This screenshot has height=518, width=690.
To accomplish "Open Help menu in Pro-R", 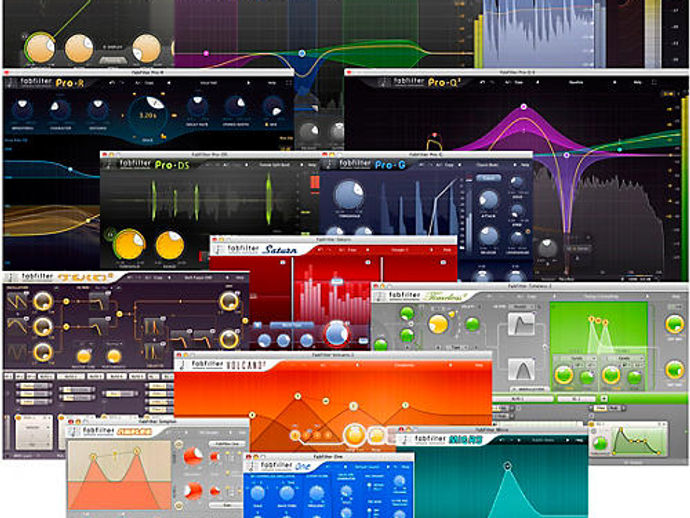I will pyautogui.click(x=272, y=83).
